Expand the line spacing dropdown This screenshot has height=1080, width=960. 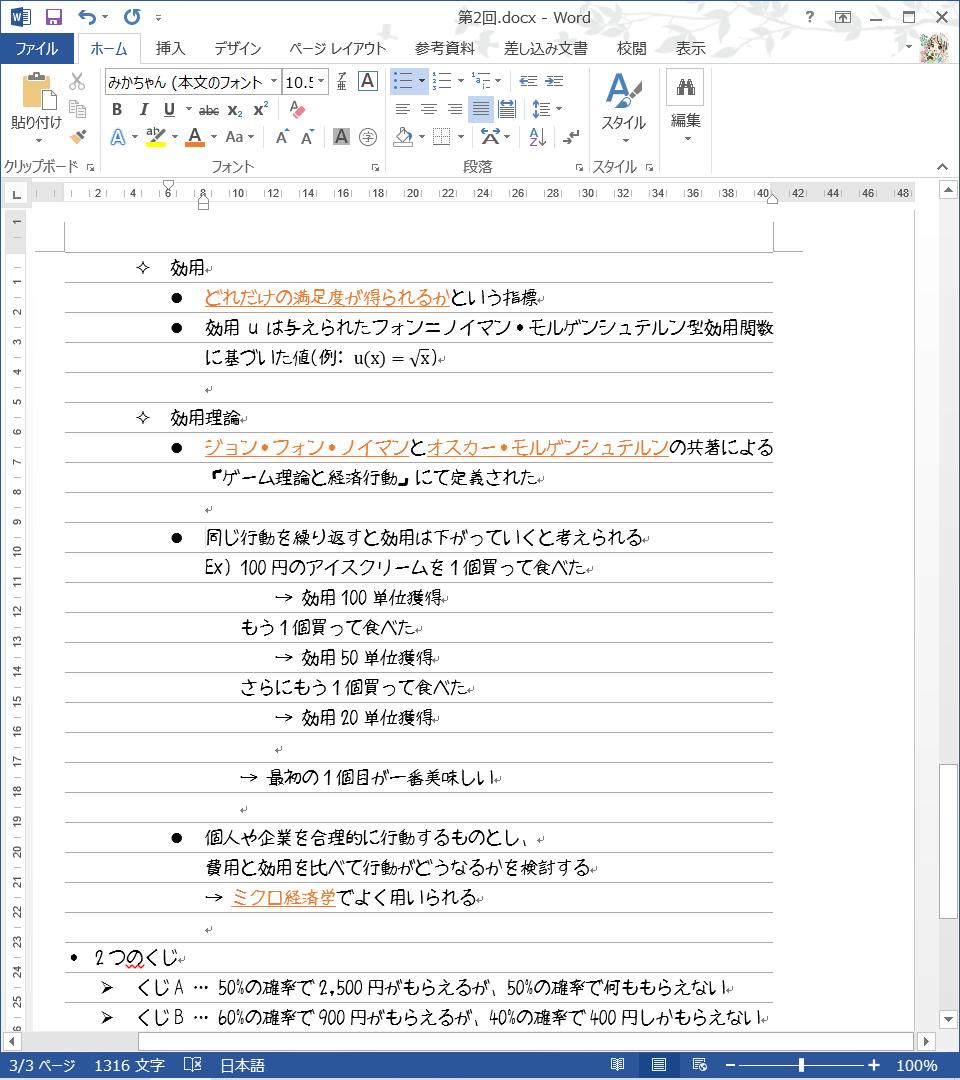click(559, 109)
